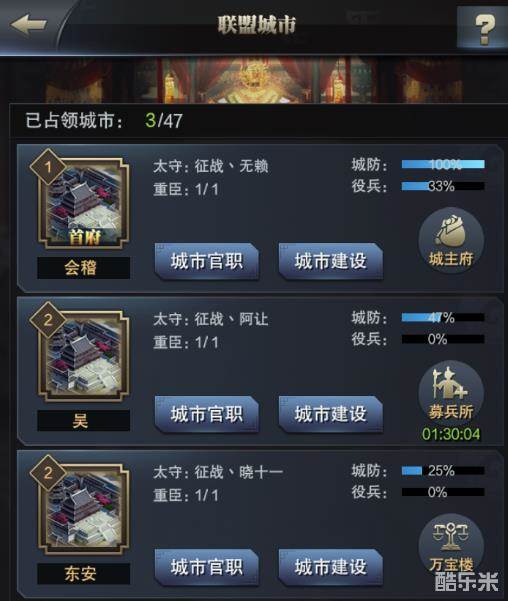Open 城市官职 for 吴 city
This screenshot has height=601, width=508.
pyautogui.click(x=207, y=414)
